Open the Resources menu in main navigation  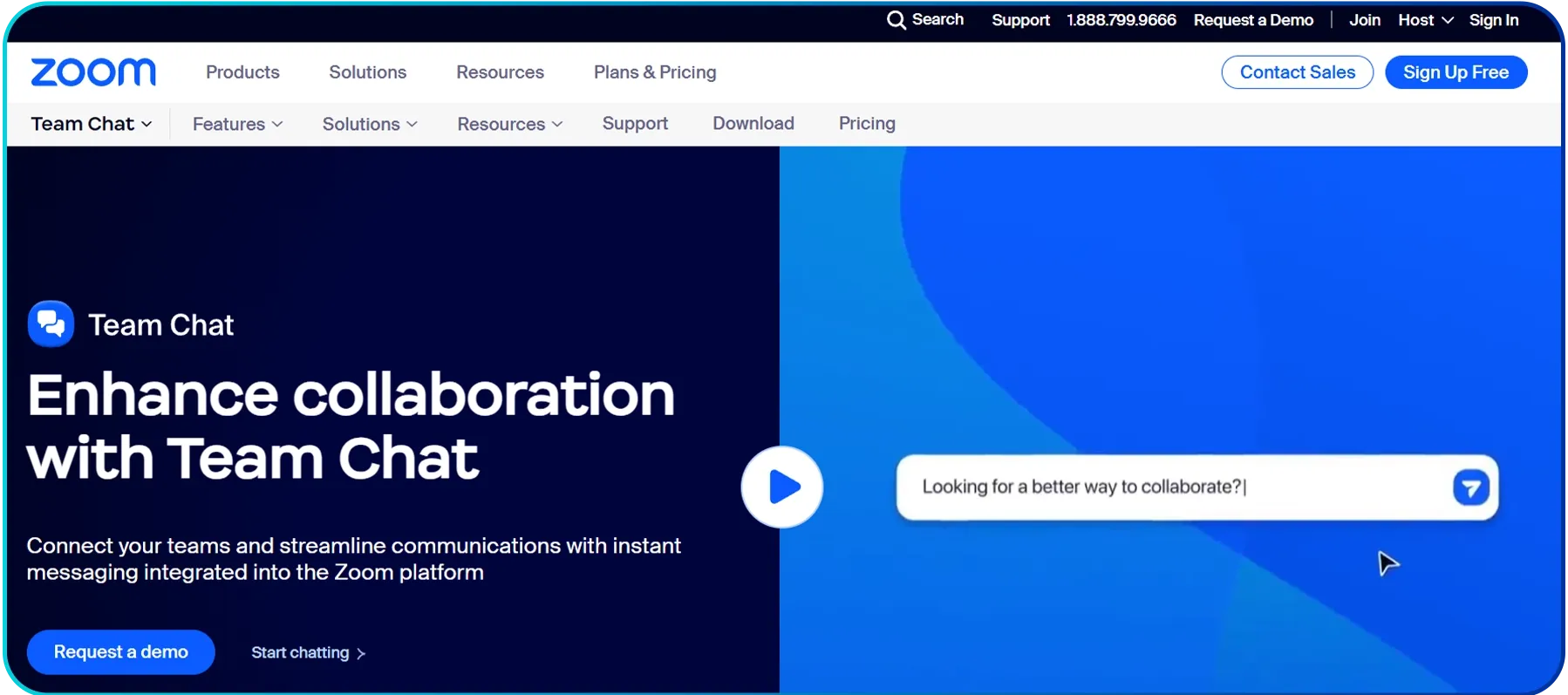501,72
